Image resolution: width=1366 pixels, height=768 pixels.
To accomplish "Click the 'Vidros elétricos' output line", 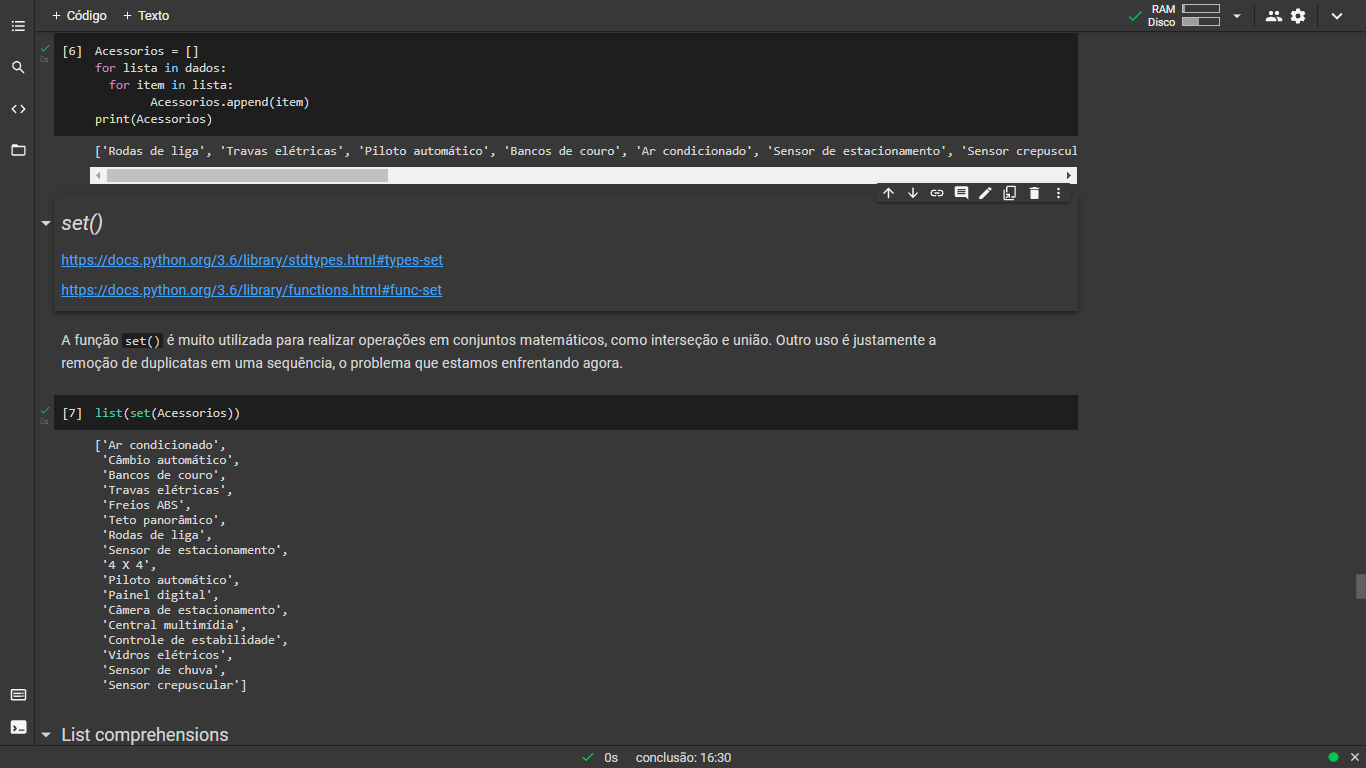I will (x=167, y=655).
